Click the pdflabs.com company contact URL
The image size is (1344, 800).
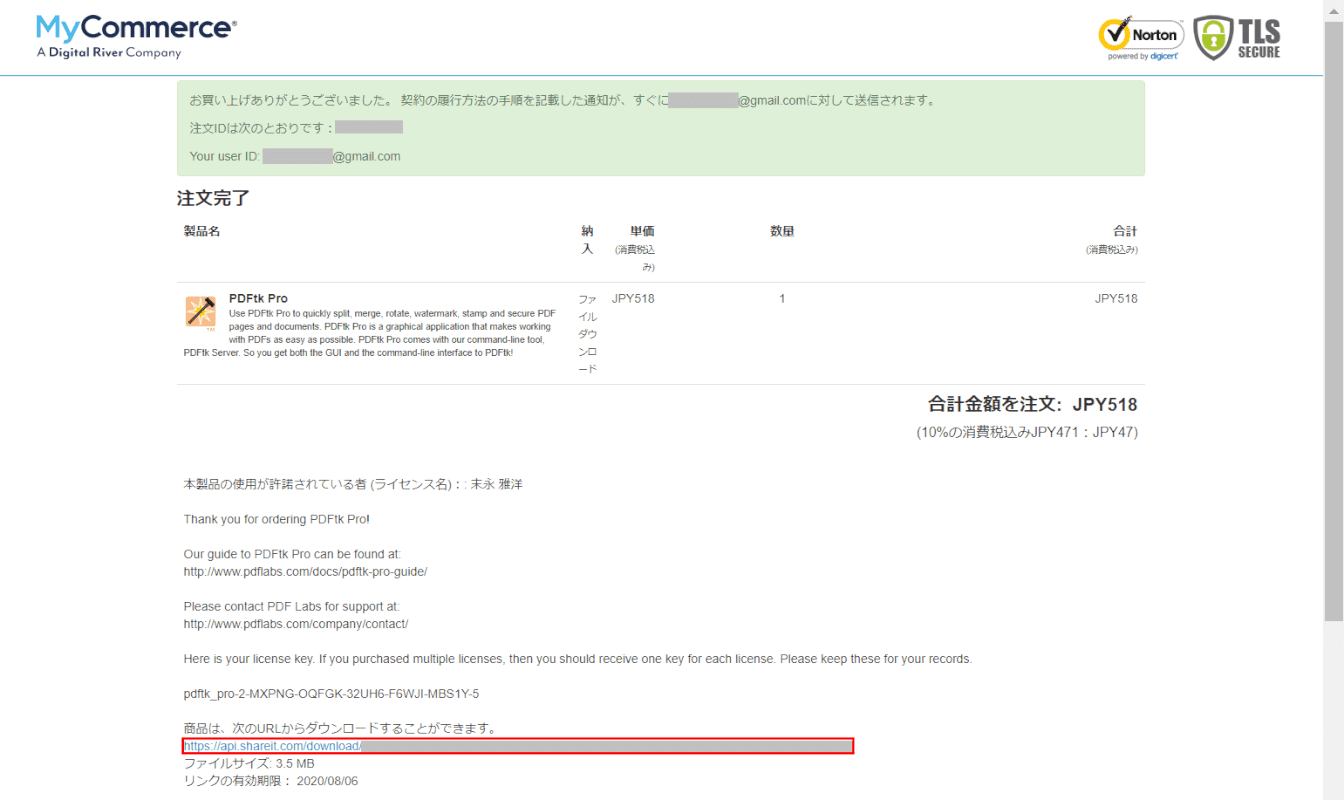pyautogui.click(x=296, y=623)
